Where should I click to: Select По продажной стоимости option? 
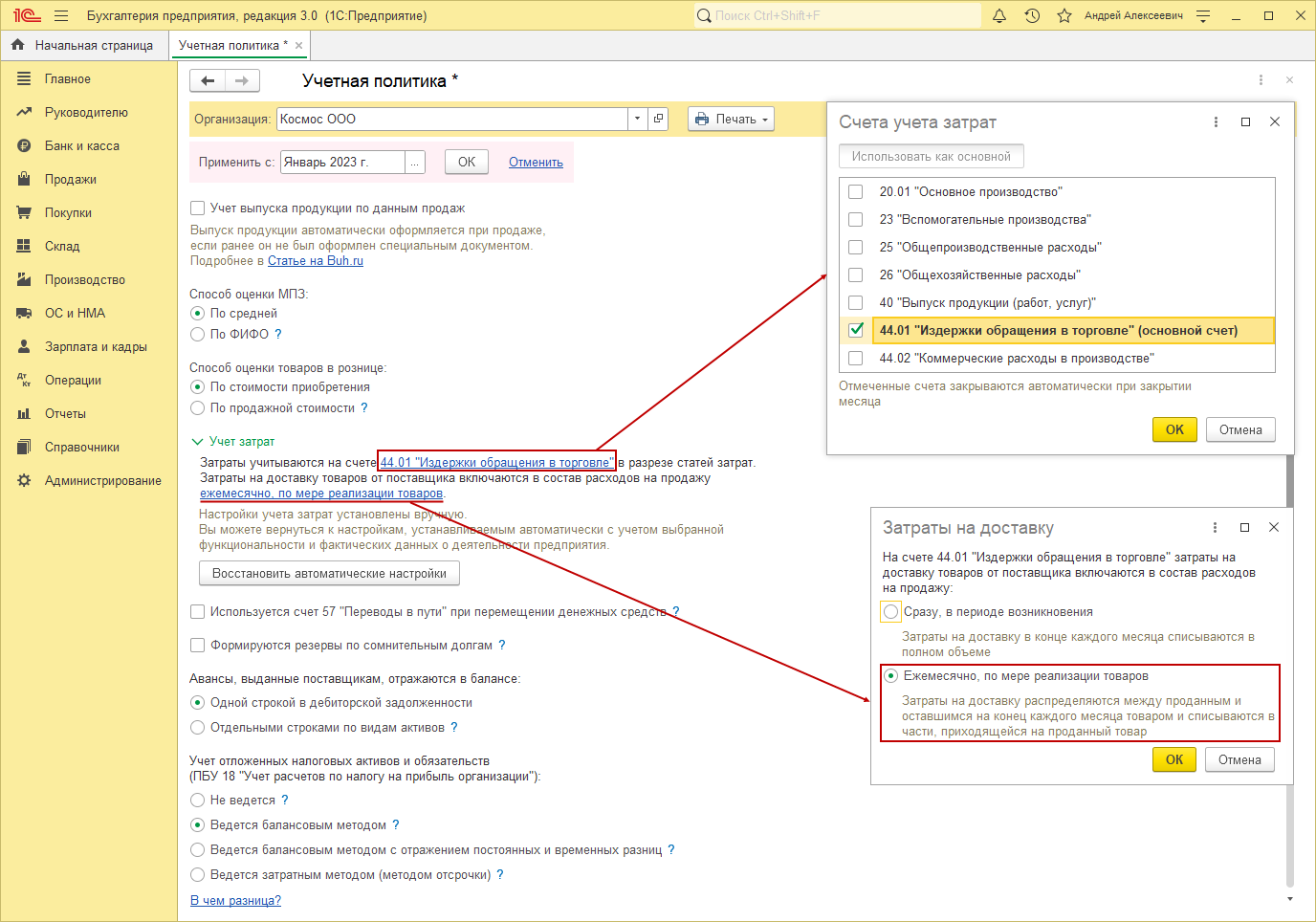(197, 407)
